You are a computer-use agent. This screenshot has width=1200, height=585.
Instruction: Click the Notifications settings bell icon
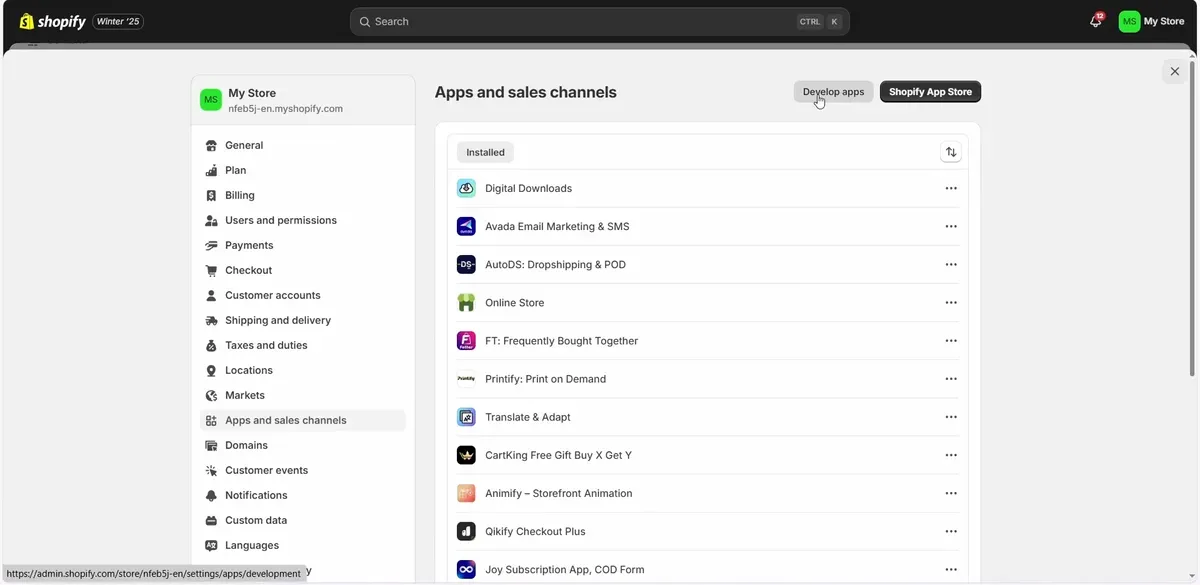coord(211,495)
